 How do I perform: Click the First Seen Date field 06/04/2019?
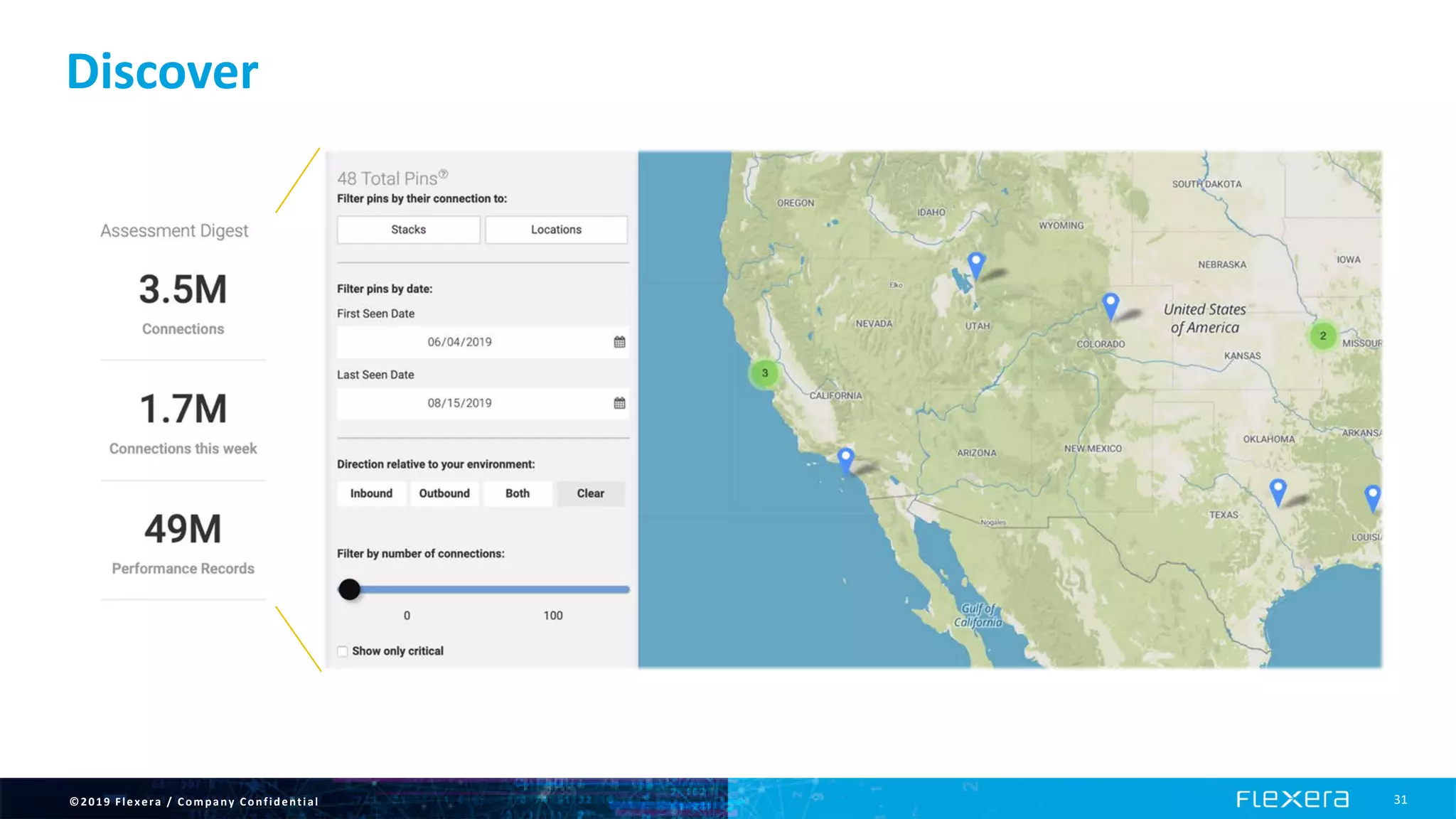pyautogui.click(x=460, y=342)
